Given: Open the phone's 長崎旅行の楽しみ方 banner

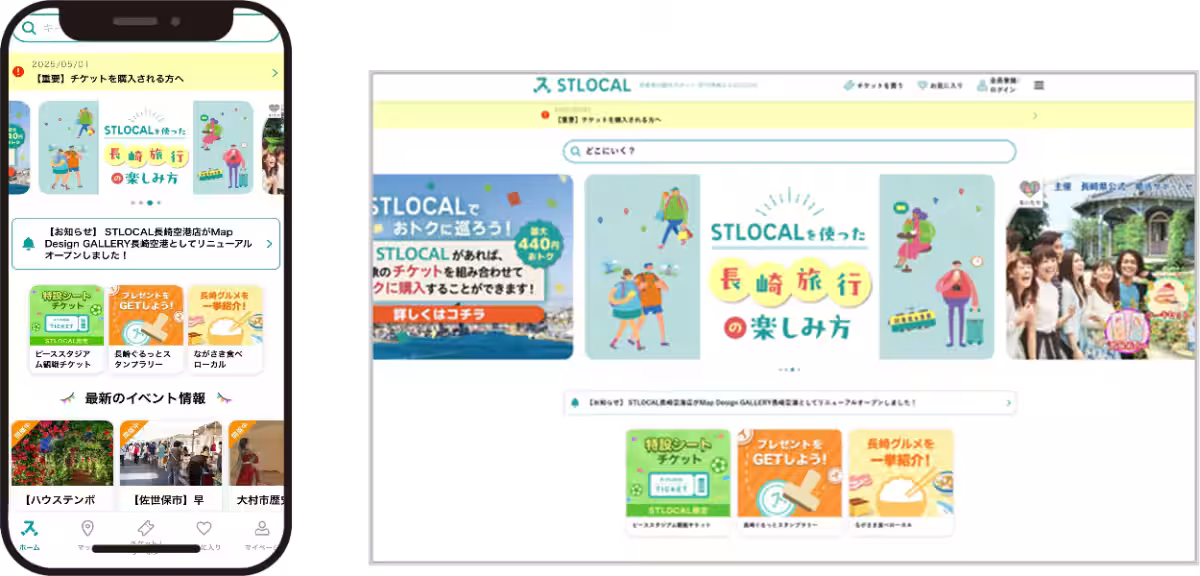Looking at the screenshot, I should tap(146, 147).
